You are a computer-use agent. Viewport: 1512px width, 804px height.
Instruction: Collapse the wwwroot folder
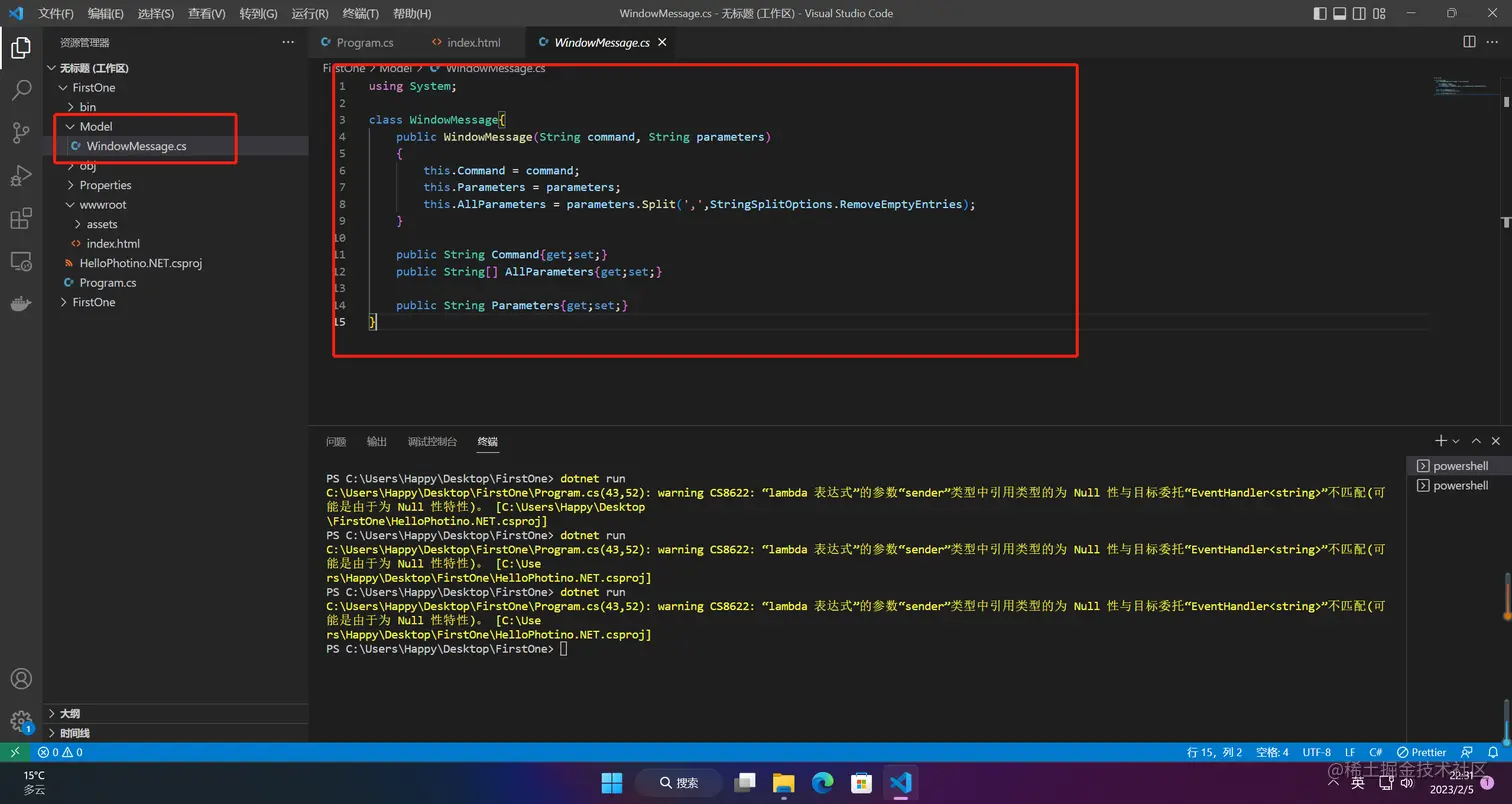click(x=176, y=204)
